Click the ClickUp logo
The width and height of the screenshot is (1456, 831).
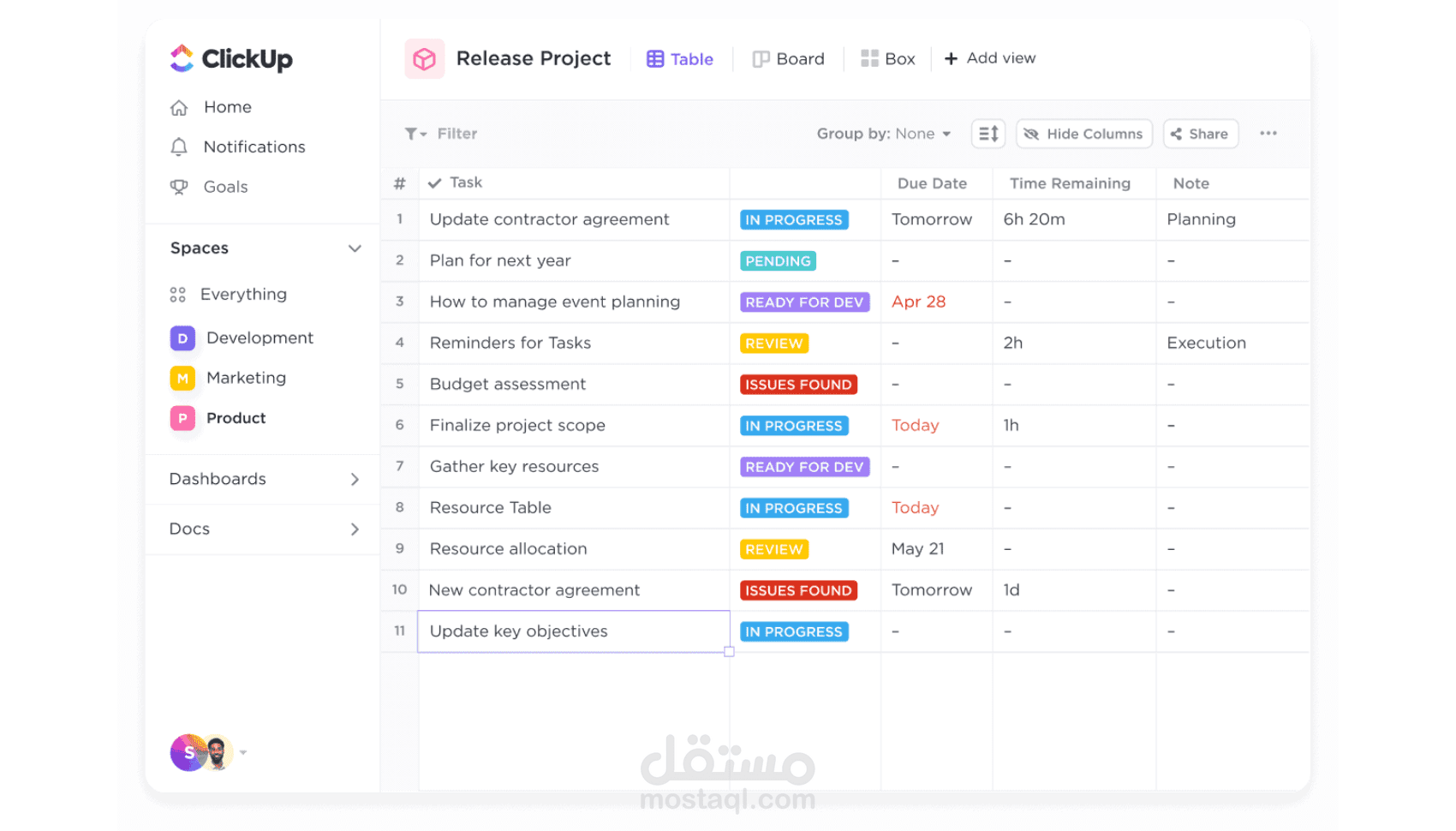(x=231, y=58)
